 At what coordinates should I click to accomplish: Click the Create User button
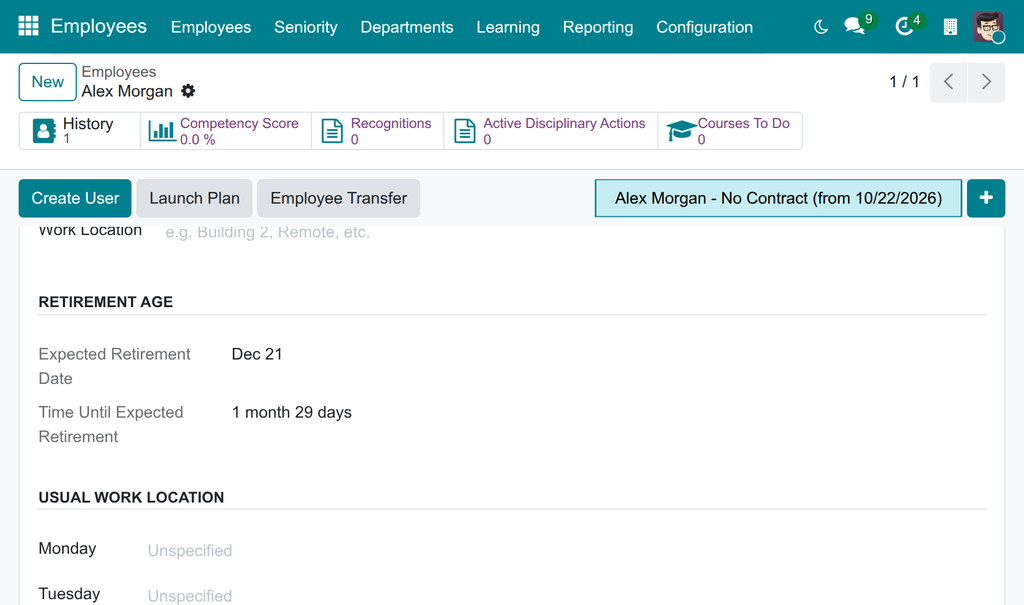75,198
